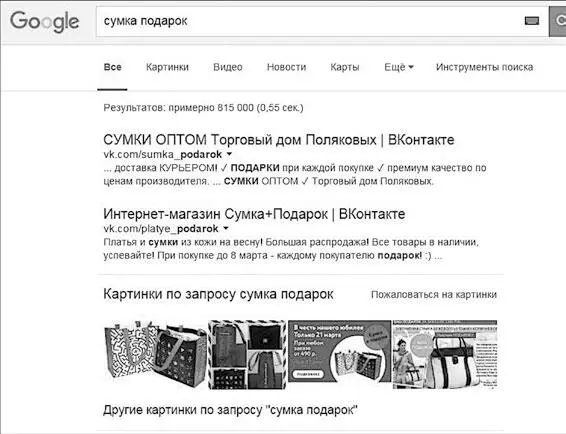The width and height of the screenshot is (566, 434).
Task: Click snippet text 'доставка КУРЬЕРОМ'
Action: click(165, 168)
